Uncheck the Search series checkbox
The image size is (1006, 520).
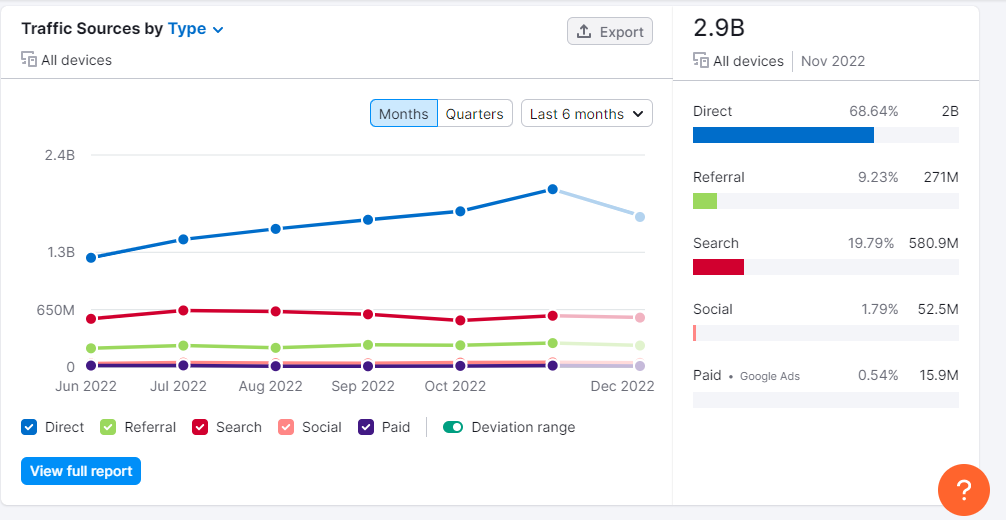[x=200, y=427]
